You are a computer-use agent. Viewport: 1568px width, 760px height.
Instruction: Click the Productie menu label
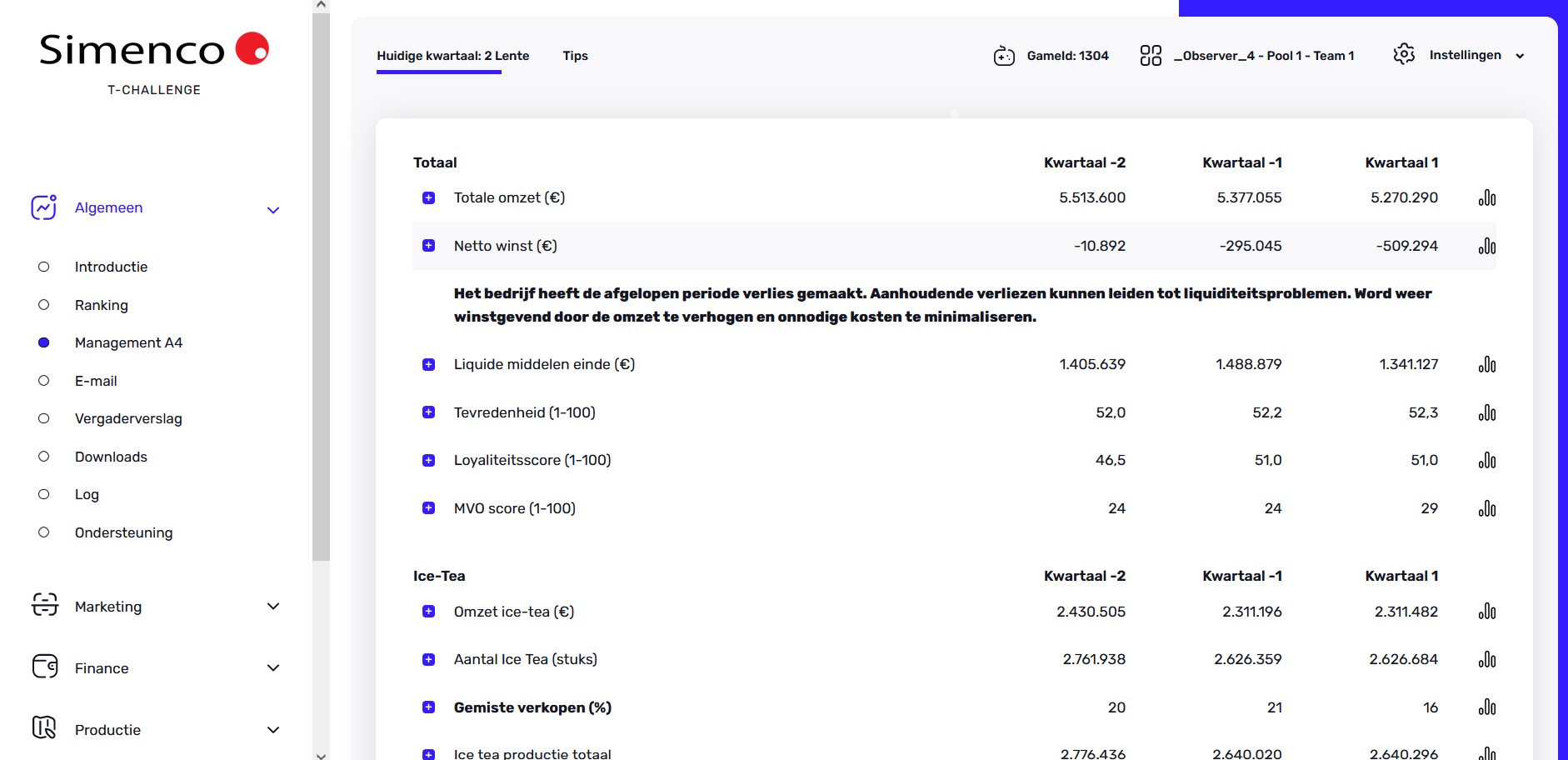click(107, 730)
